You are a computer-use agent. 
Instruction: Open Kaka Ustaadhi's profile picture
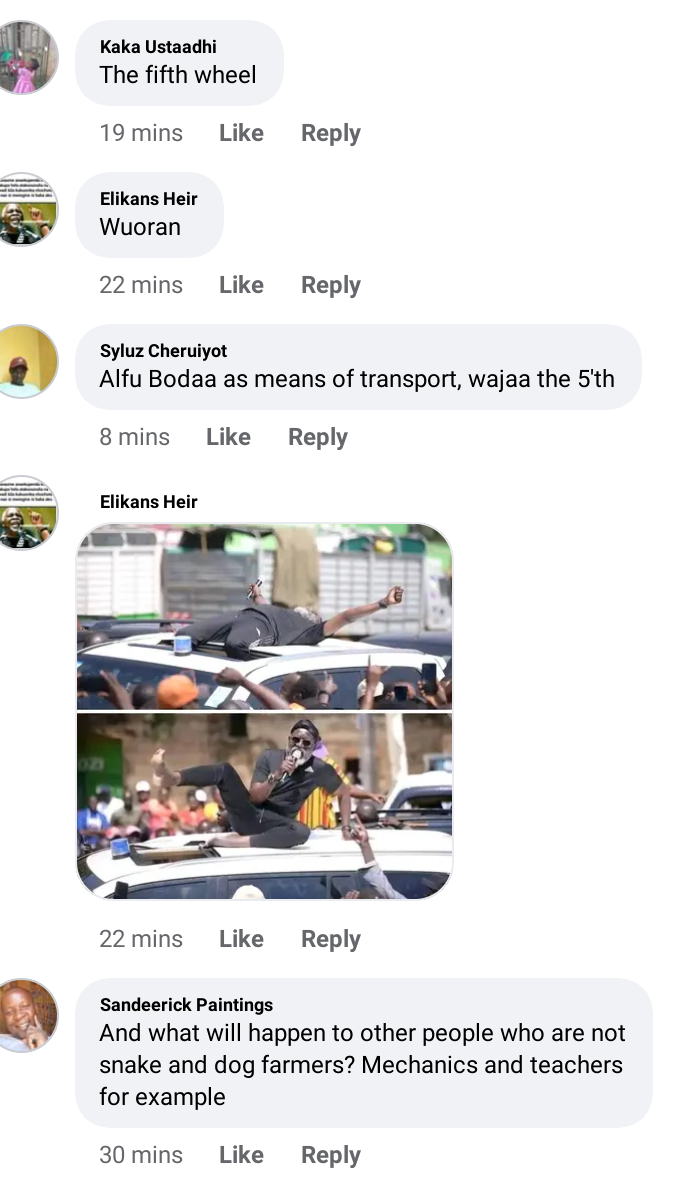(28, 57)
